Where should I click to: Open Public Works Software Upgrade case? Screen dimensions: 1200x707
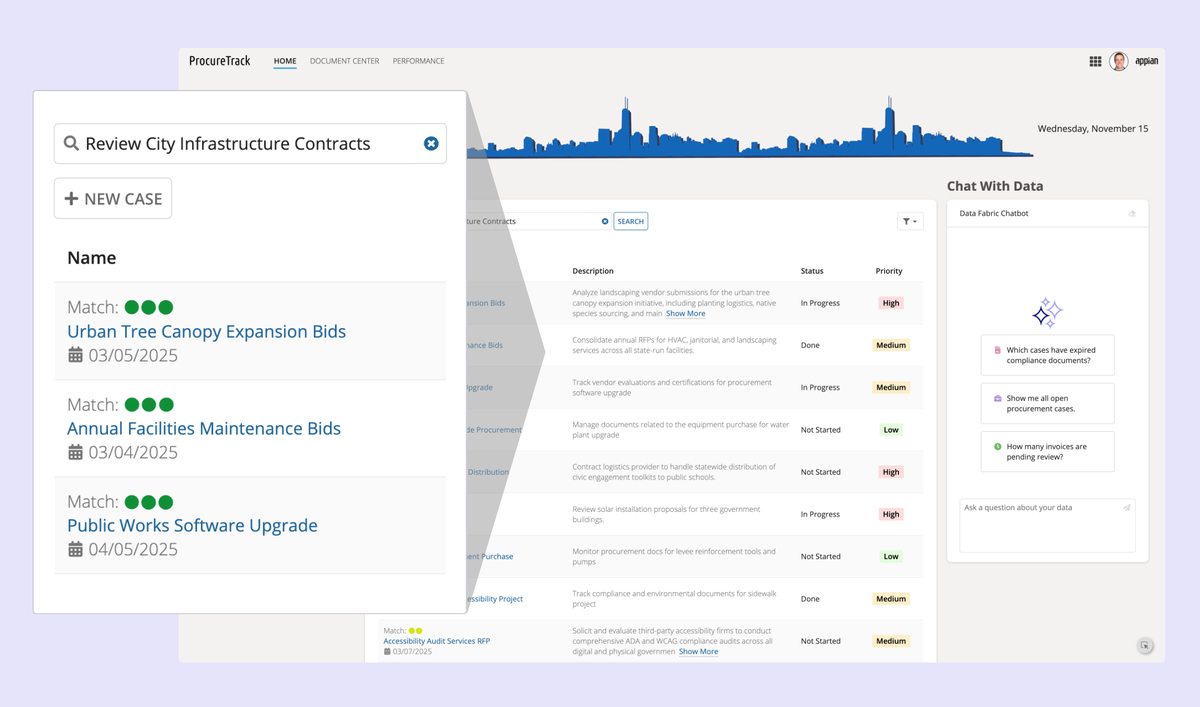coord(192,526)
